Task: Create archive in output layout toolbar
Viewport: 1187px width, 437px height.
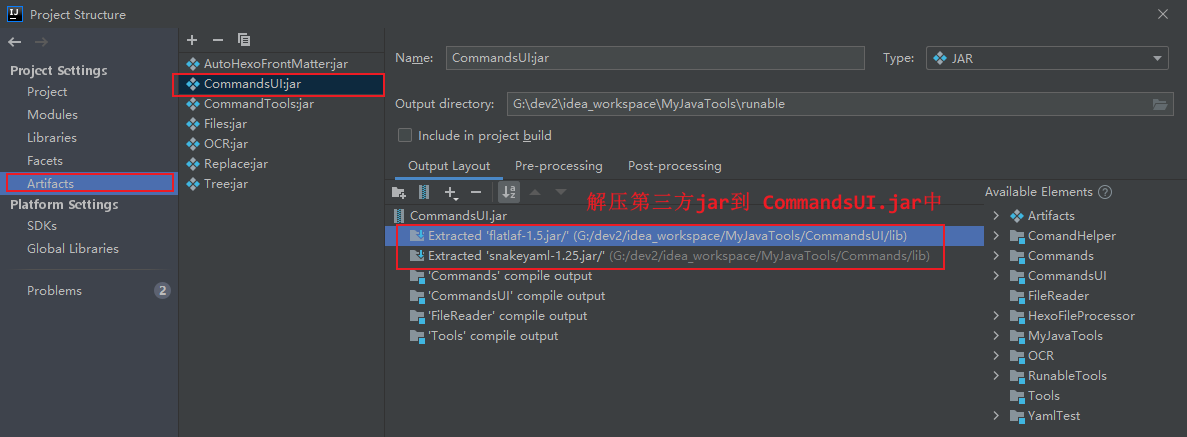Action: tap(424, 192)
